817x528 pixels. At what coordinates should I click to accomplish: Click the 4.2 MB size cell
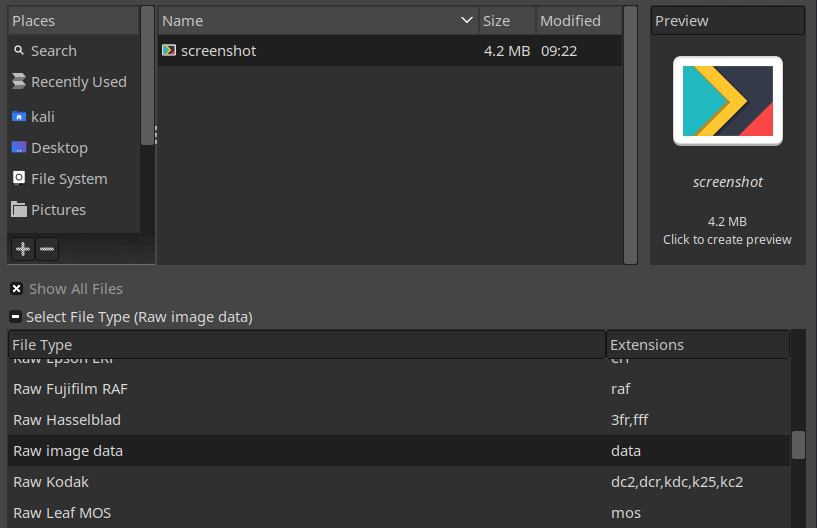[507, 51]
